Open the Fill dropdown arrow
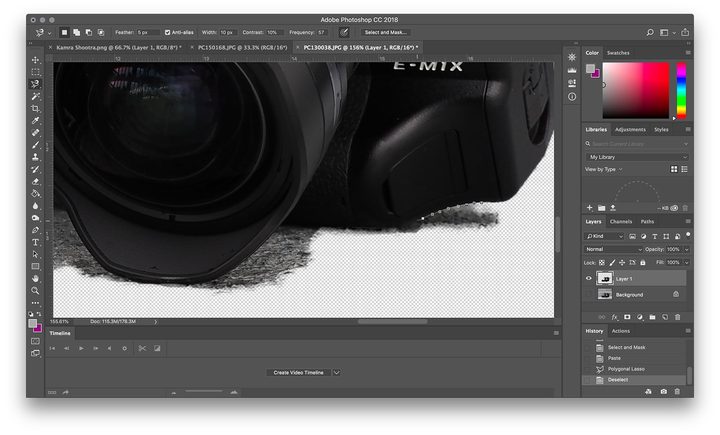The width and height of the screenshot is (720, 435). click(x=686, y=263)
